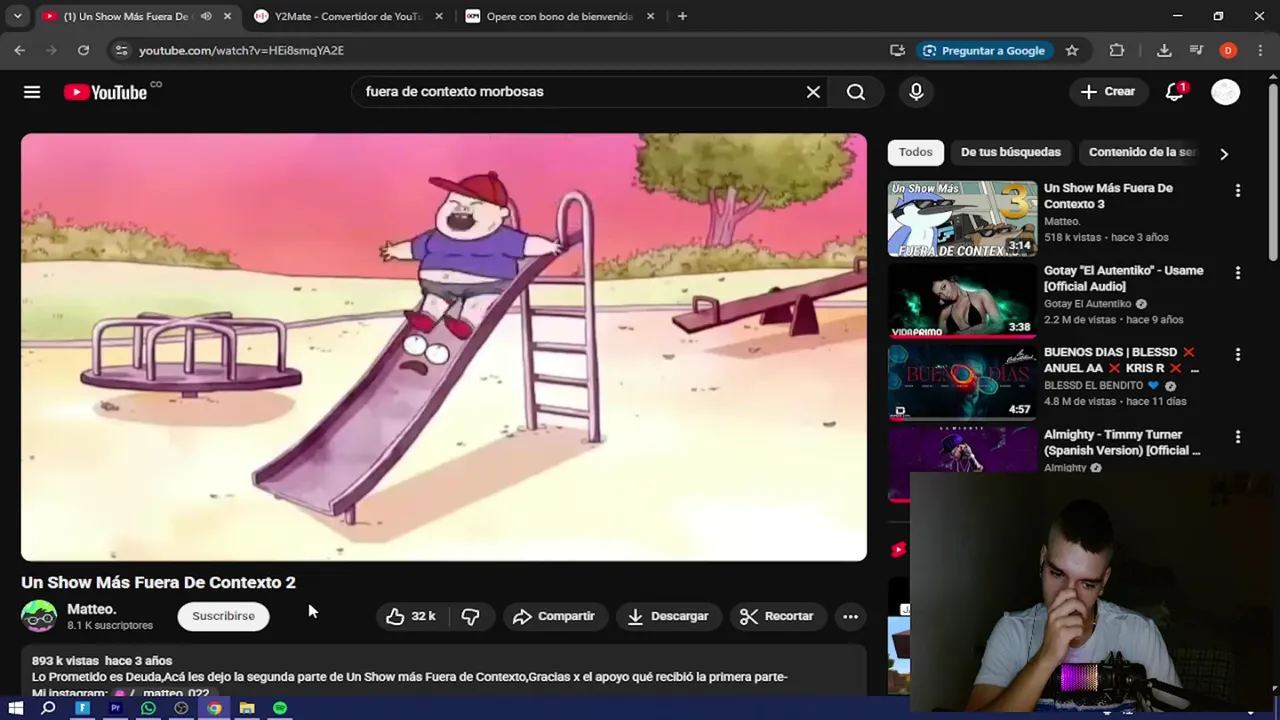Select the Contenido de la serie chip
Viewport: 1280px width, 720px height.
pyautogui.click(x=1142, y=152)
